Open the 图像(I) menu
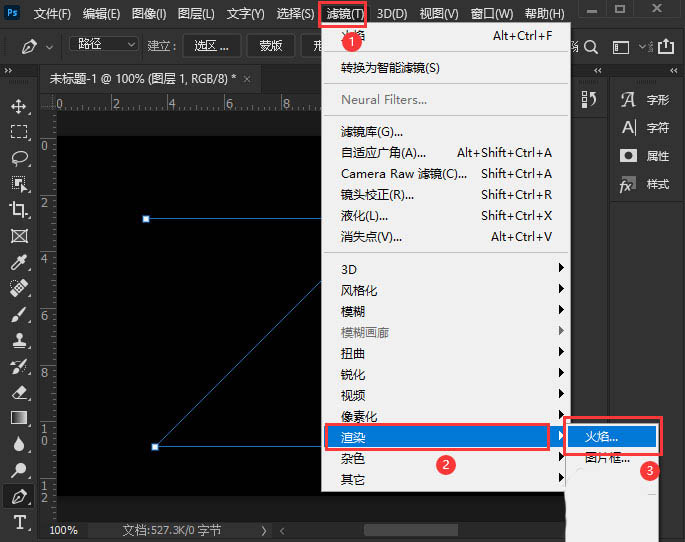The width and height of the screenshot is (685, 542). (149, 14)
